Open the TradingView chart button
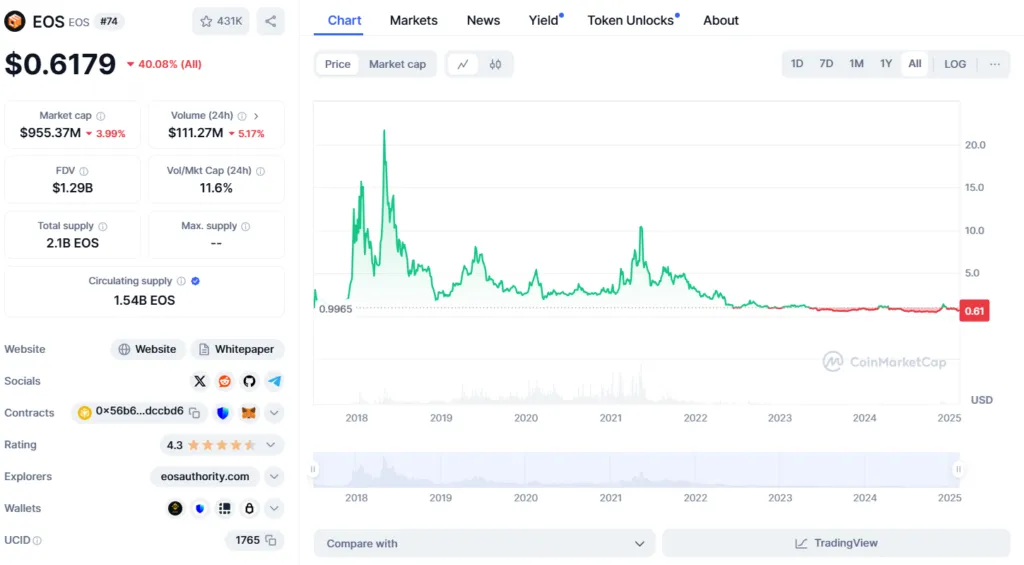 pyautogui.click(x=836, y=543)
